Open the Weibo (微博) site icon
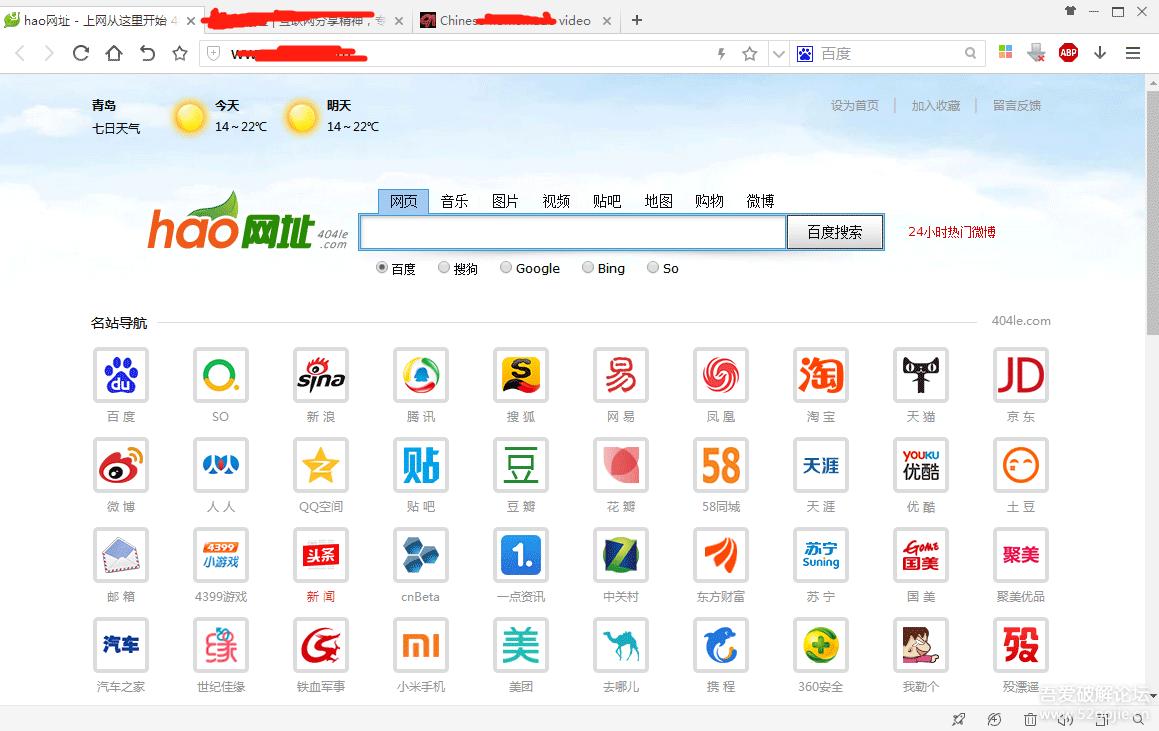This screenshot has width=1159, height=731. pyautogui.click(x=121, y=465)
